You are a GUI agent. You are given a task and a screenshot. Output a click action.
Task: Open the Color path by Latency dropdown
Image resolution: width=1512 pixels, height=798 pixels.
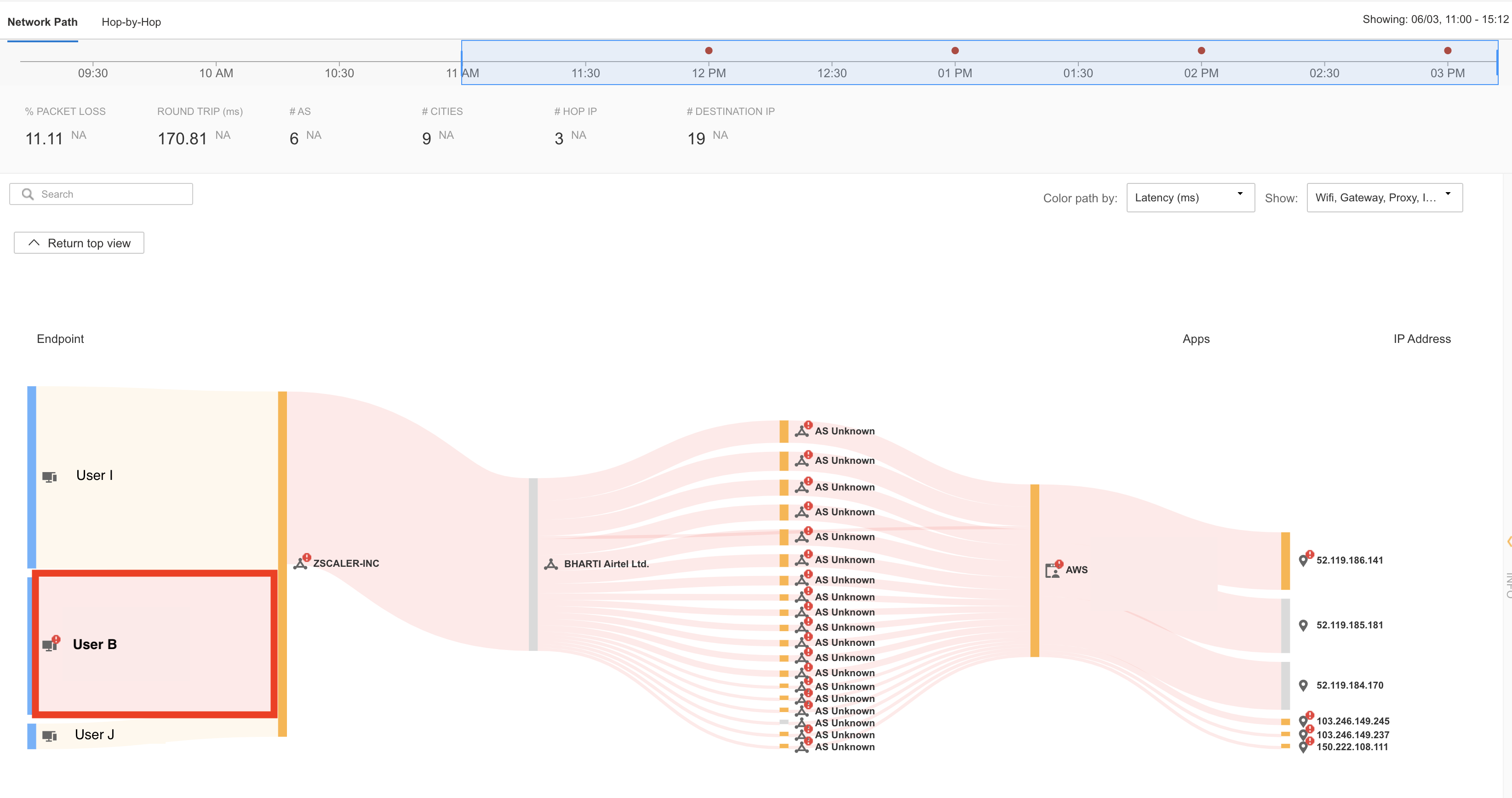tap(1191, 198)
